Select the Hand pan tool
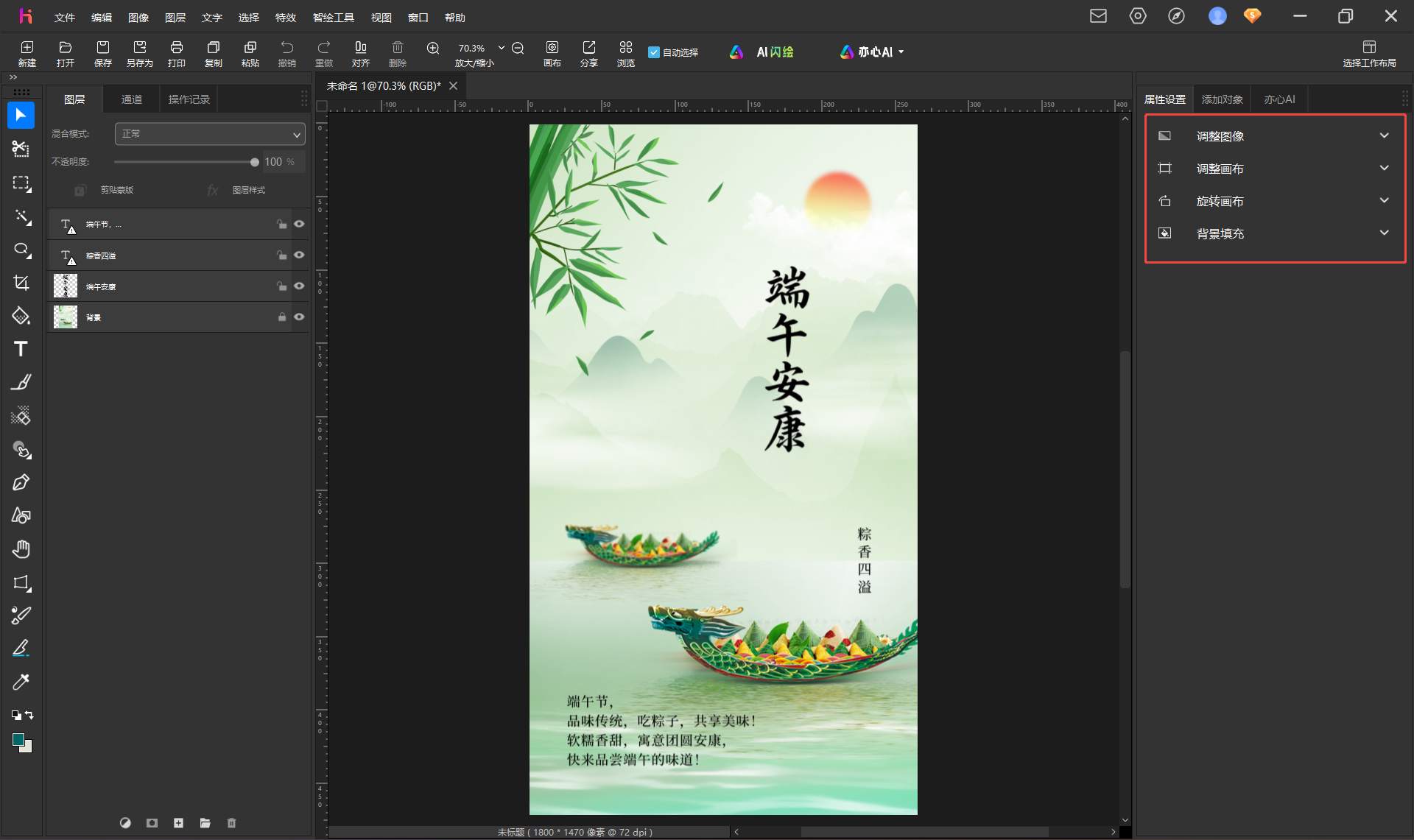 [x=21, y=549]
